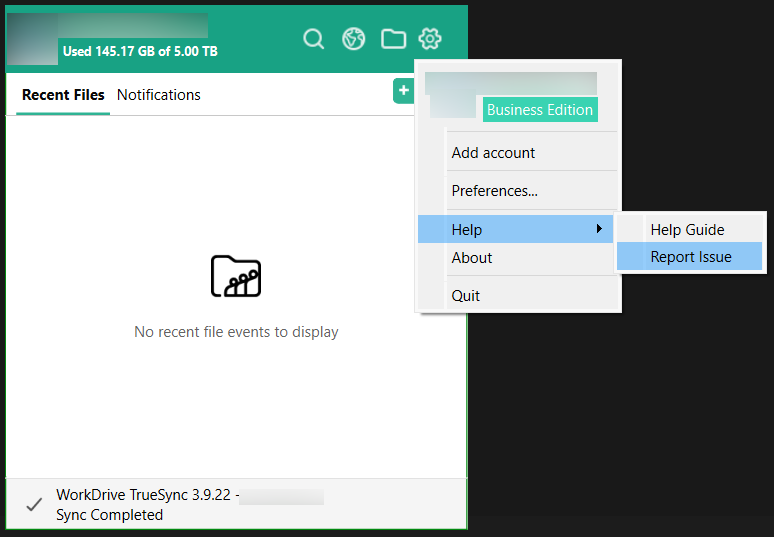Click the settings gear icon

(430, 38)
